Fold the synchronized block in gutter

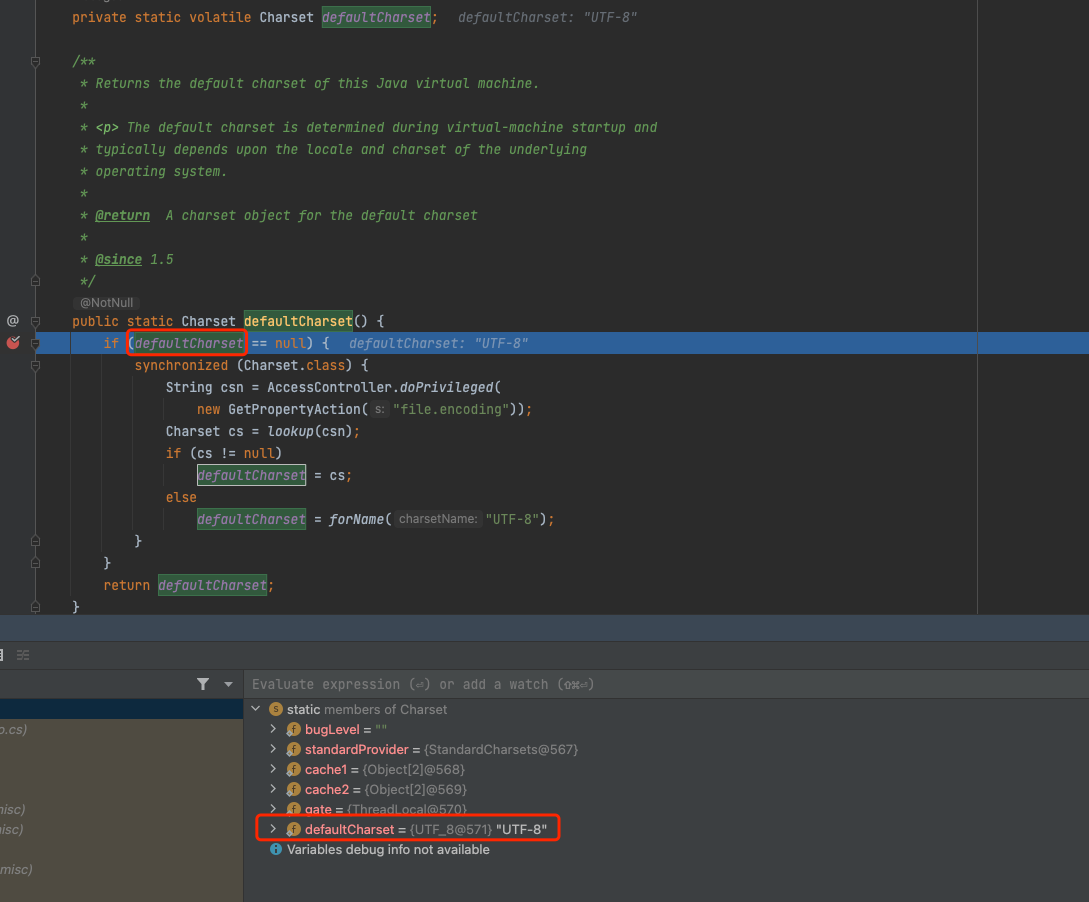(x=35, y=365)
